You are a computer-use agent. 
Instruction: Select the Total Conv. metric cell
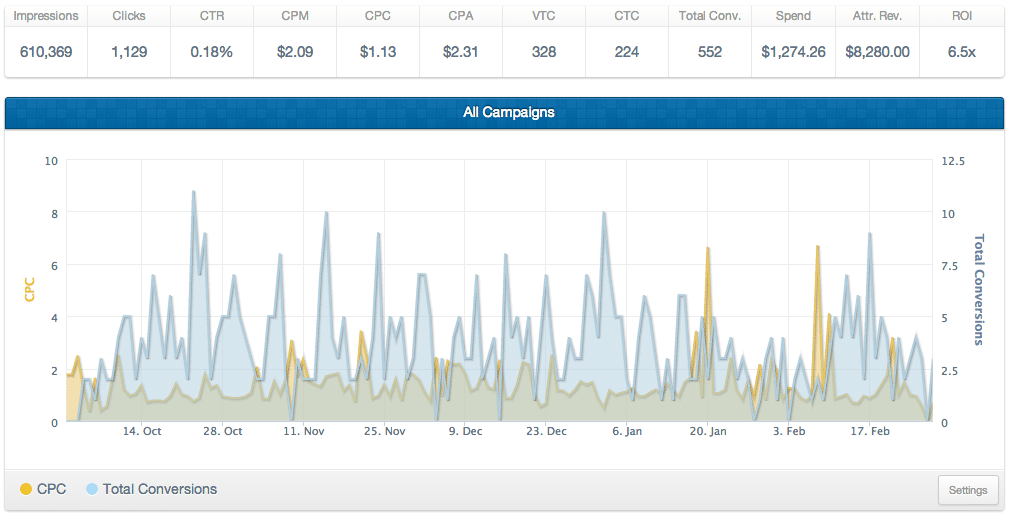710,42
